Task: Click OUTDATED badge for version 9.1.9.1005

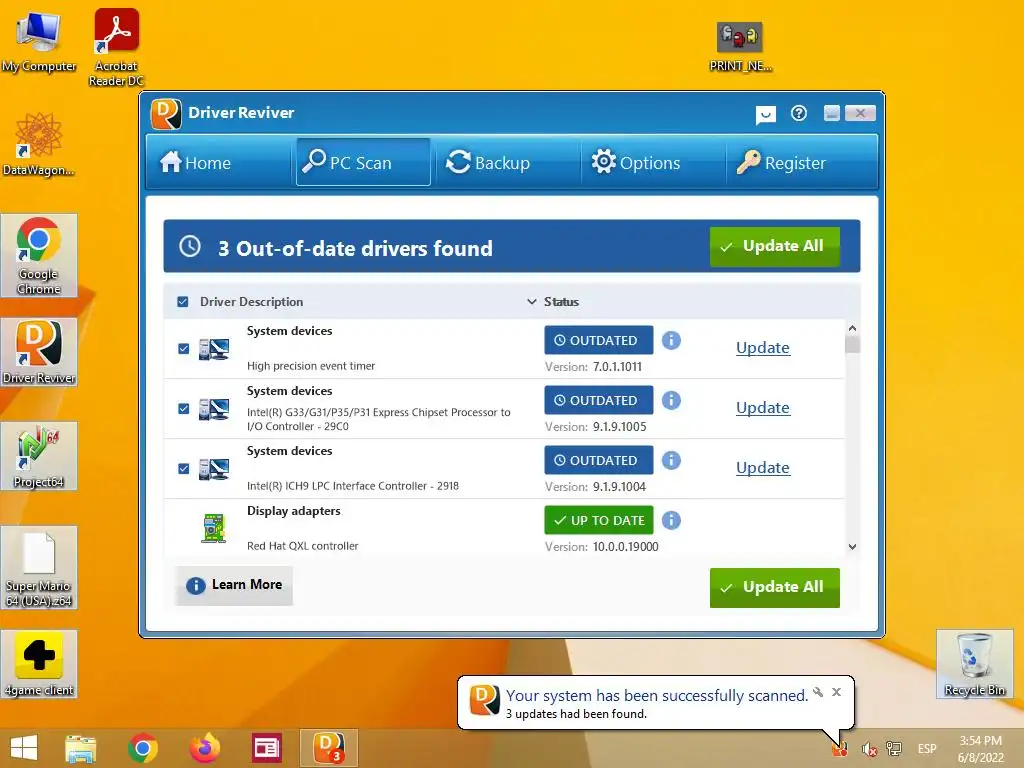Action: pos(599,400)
